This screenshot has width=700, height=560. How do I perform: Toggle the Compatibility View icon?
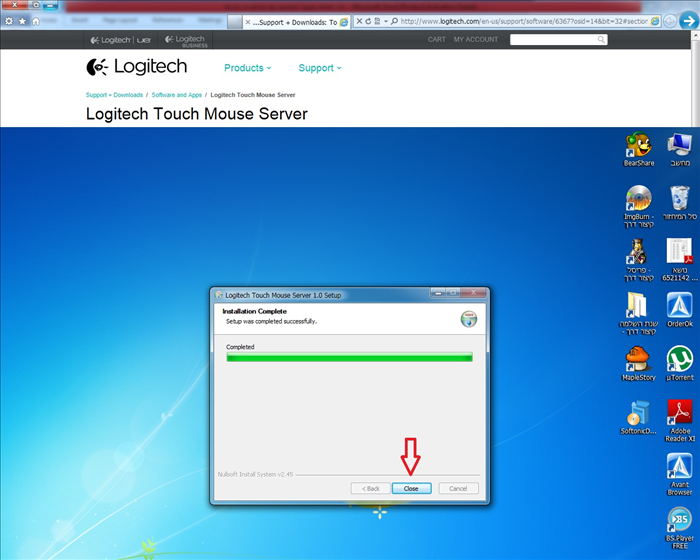[x=377, y=21]
